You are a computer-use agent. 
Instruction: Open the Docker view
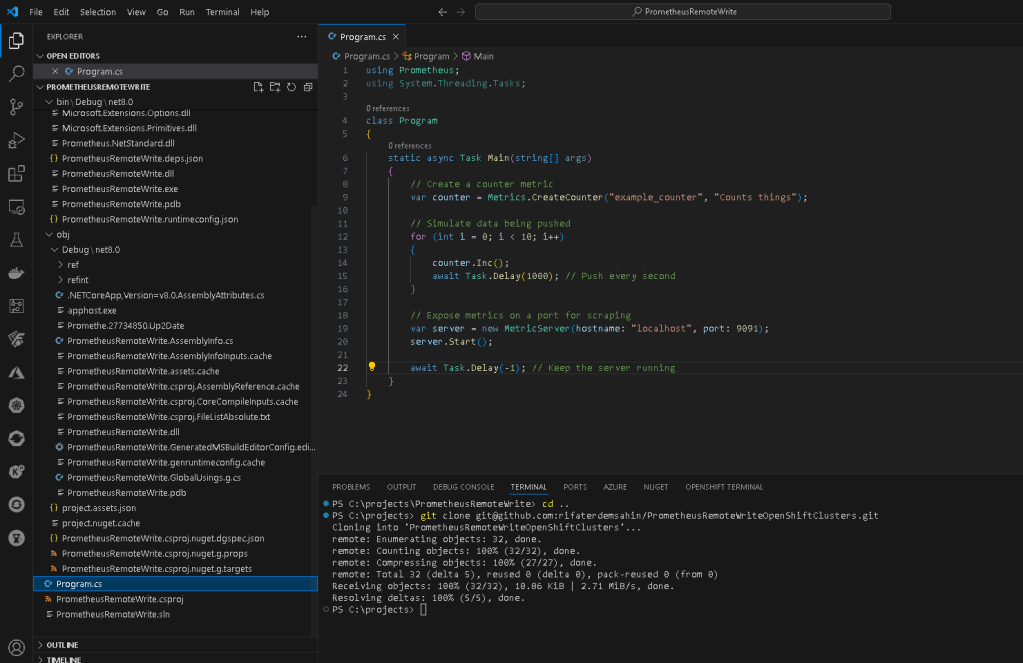click(x=16, y=273)
